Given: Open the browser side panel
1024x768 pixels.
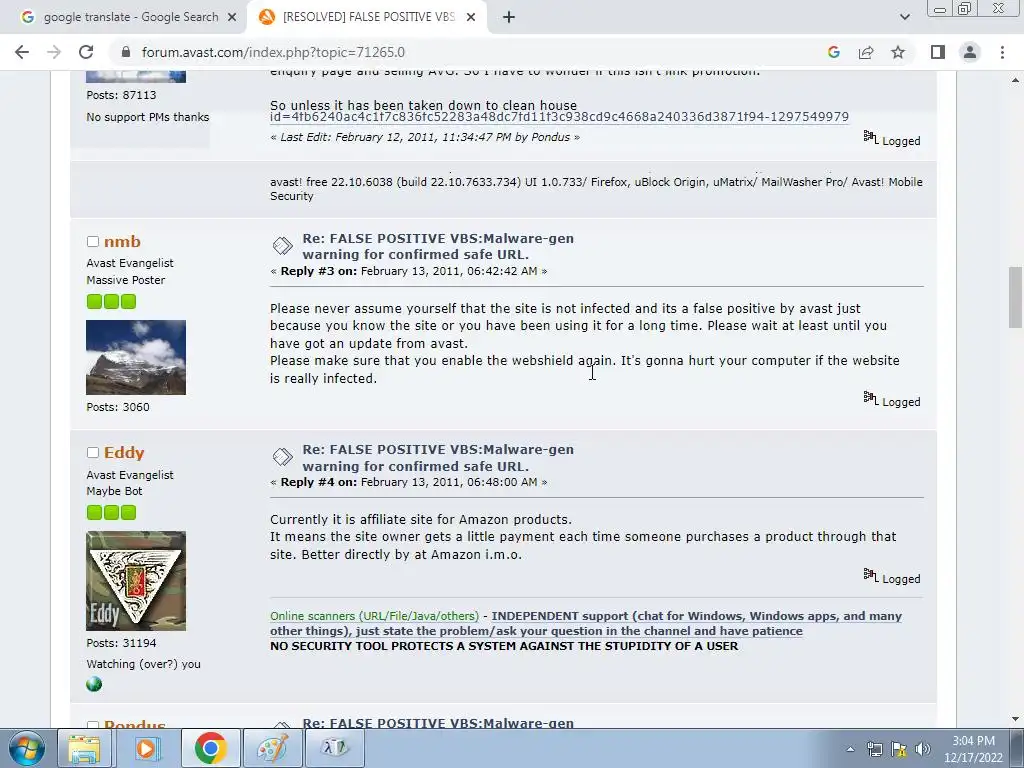Looking at the screenshot, I should click(938, 52).
